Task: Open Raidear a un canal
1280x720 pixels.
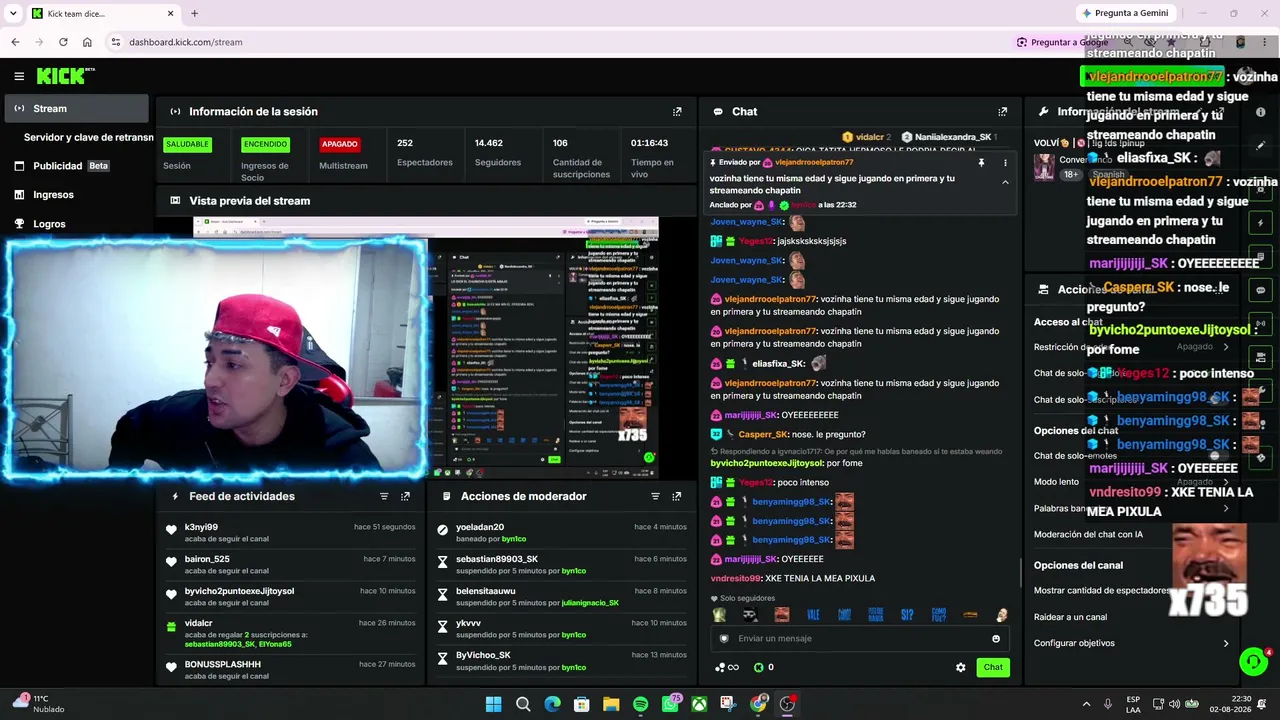Action: [1070, 617]
